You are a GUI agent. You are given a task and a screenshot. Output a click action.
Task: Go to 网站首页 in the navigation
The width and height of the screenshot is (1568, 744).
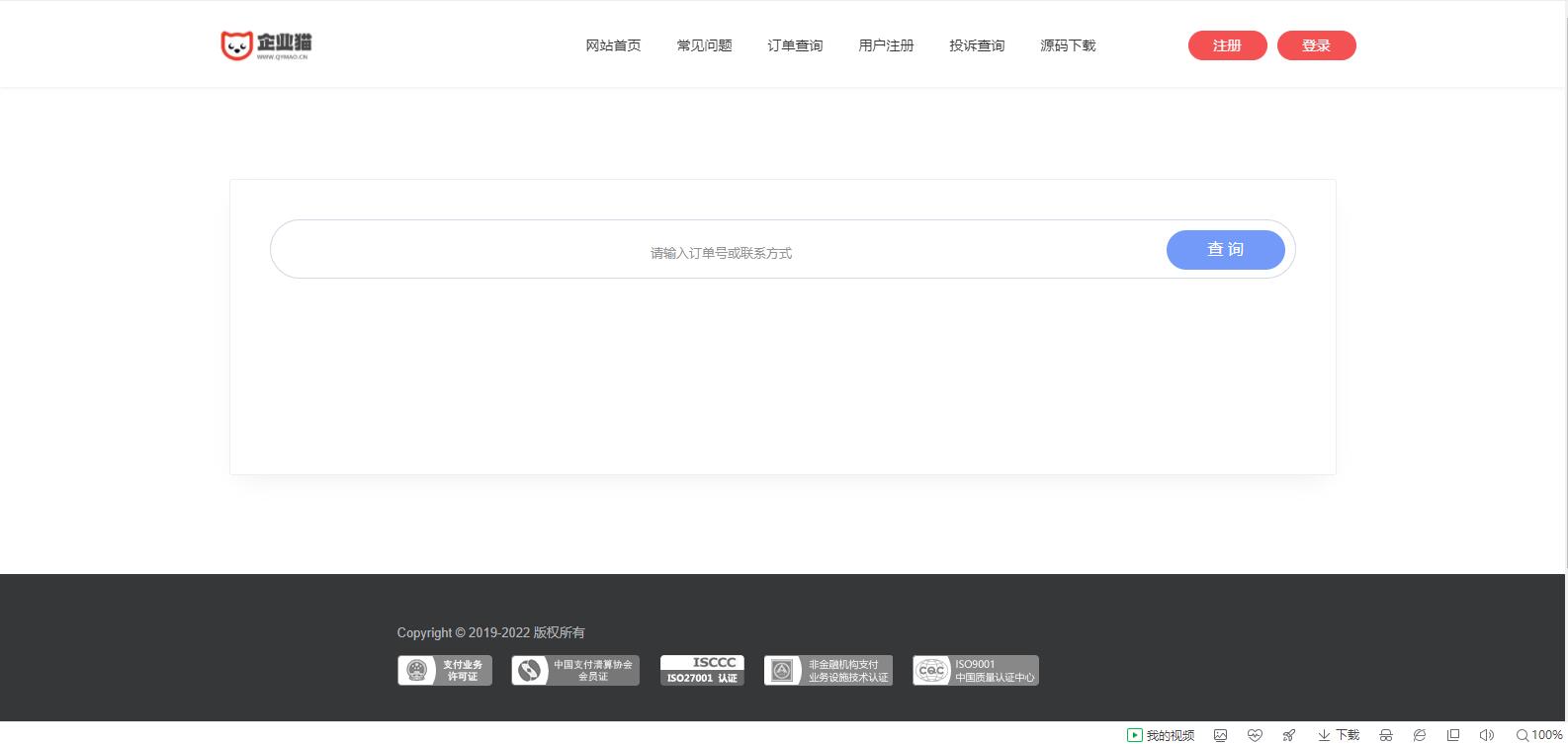tap(613, 45)
